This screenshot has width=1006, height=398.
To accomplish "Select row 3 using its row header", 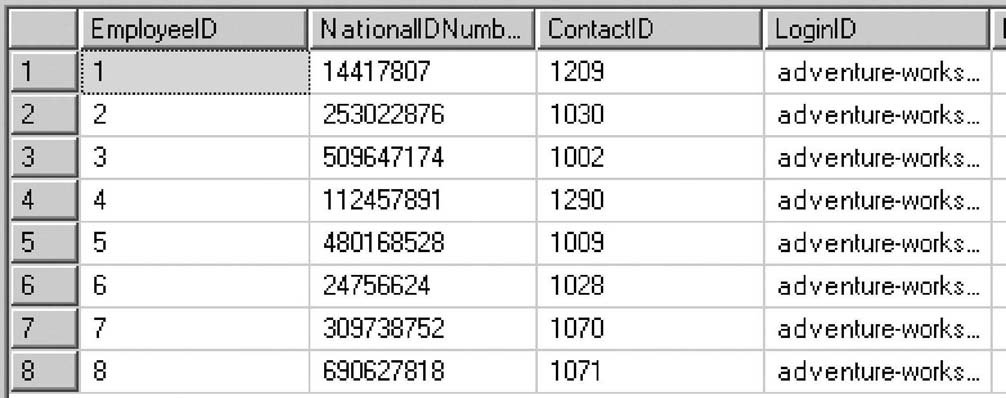I will point(44,157).
